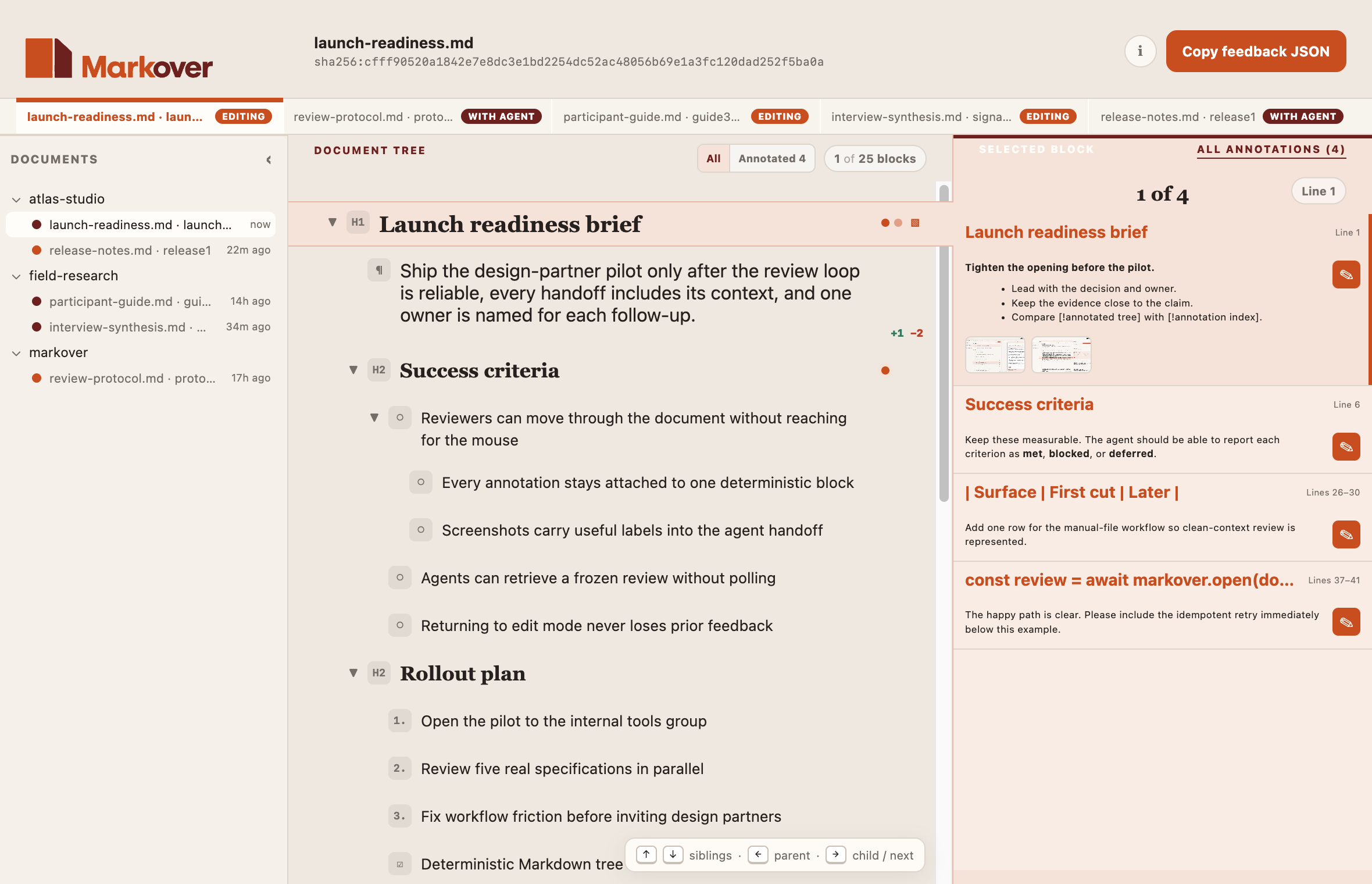
Task: Click the sha256 hash text under filename
Action: tap(569, 62)
